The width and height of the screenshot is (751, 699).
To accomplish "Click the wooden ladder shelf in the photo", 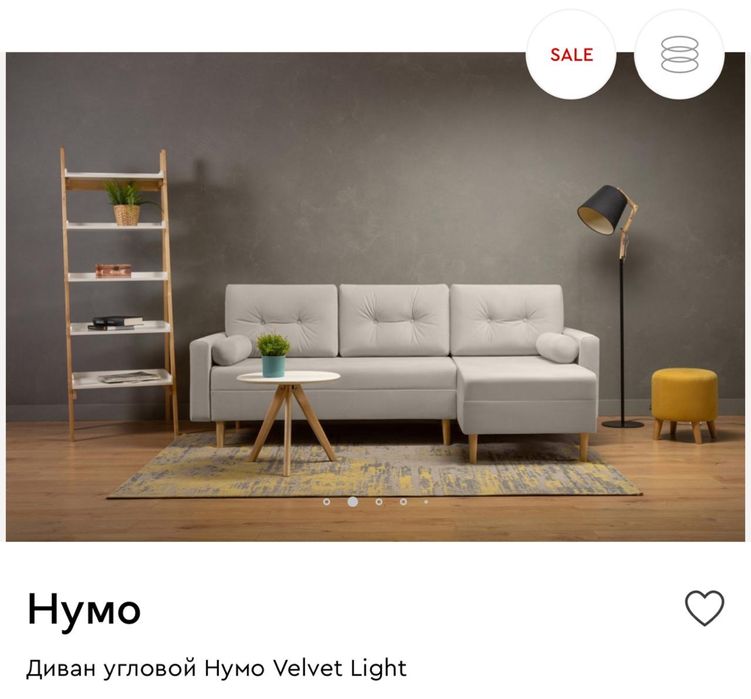I will click(x=119, y=293).
